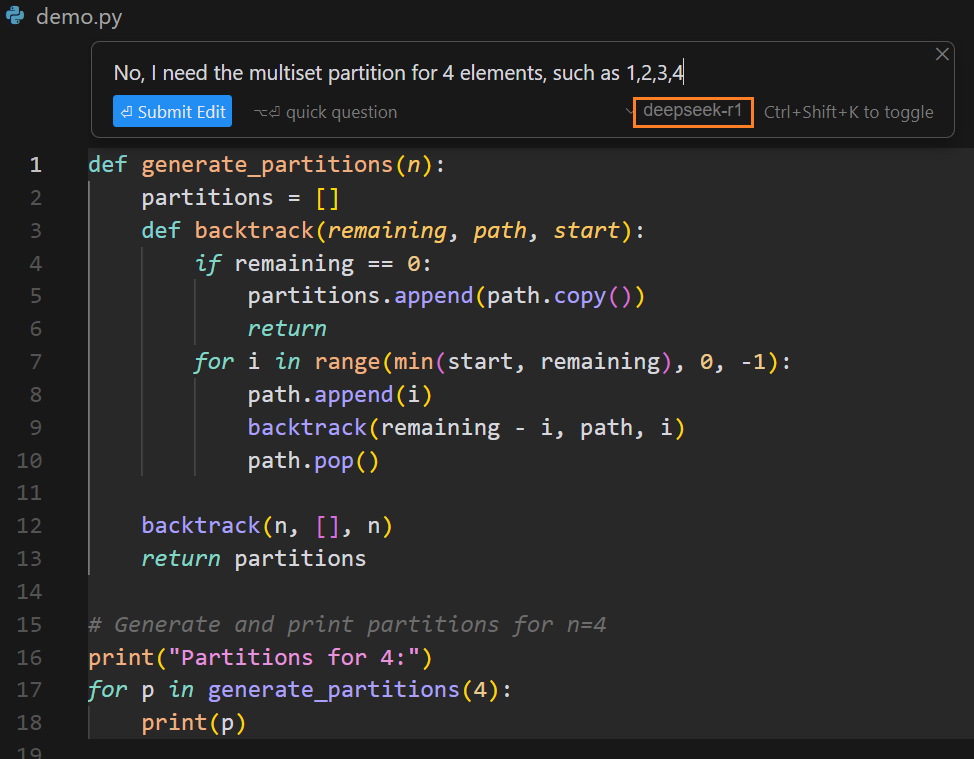Click line number 7 in the gutter
This screenshot has height=759, width=974.
click(35, 361)
